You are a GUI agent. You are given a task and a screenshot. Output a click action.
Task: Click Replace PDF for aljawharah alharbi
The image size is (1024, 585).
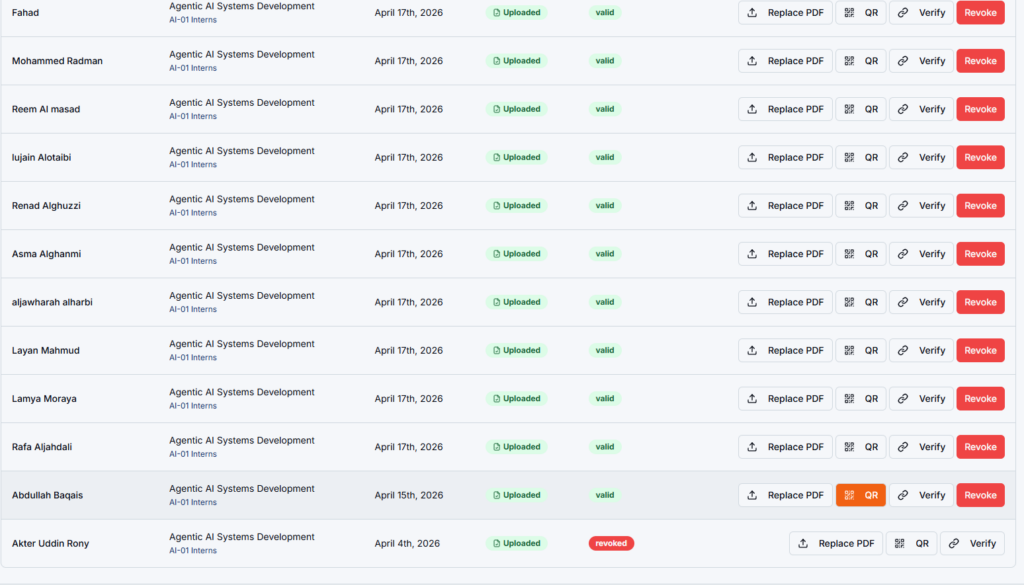785,301
